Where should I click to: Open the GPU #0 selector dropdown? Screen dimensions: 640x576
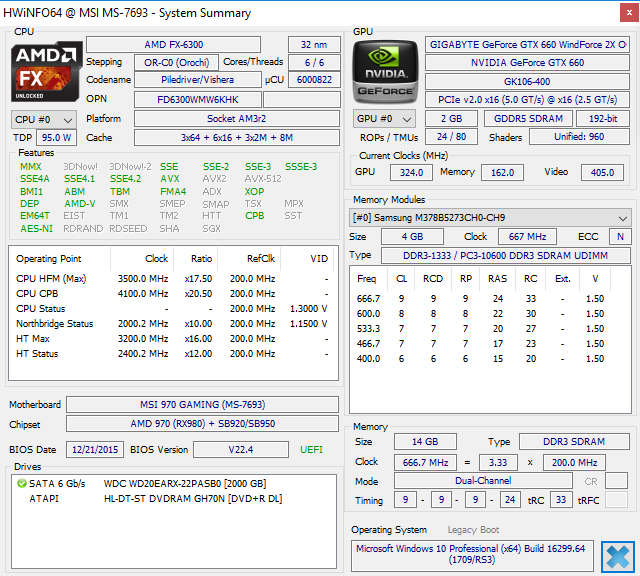click(x=384, y=119)
